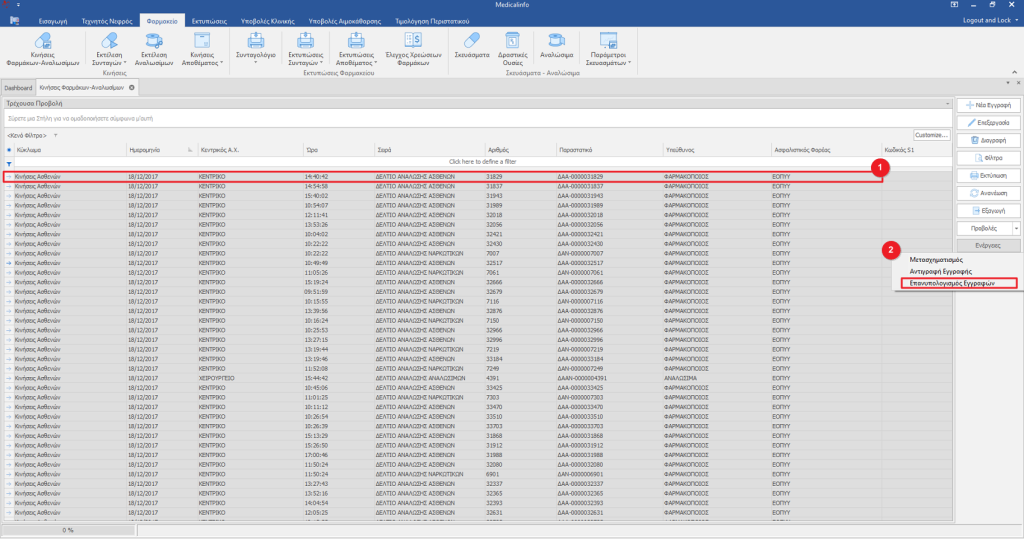Click the Customize... button
Screen dimensions: 1024x539
pyautogui.click(x=930, y=135)
